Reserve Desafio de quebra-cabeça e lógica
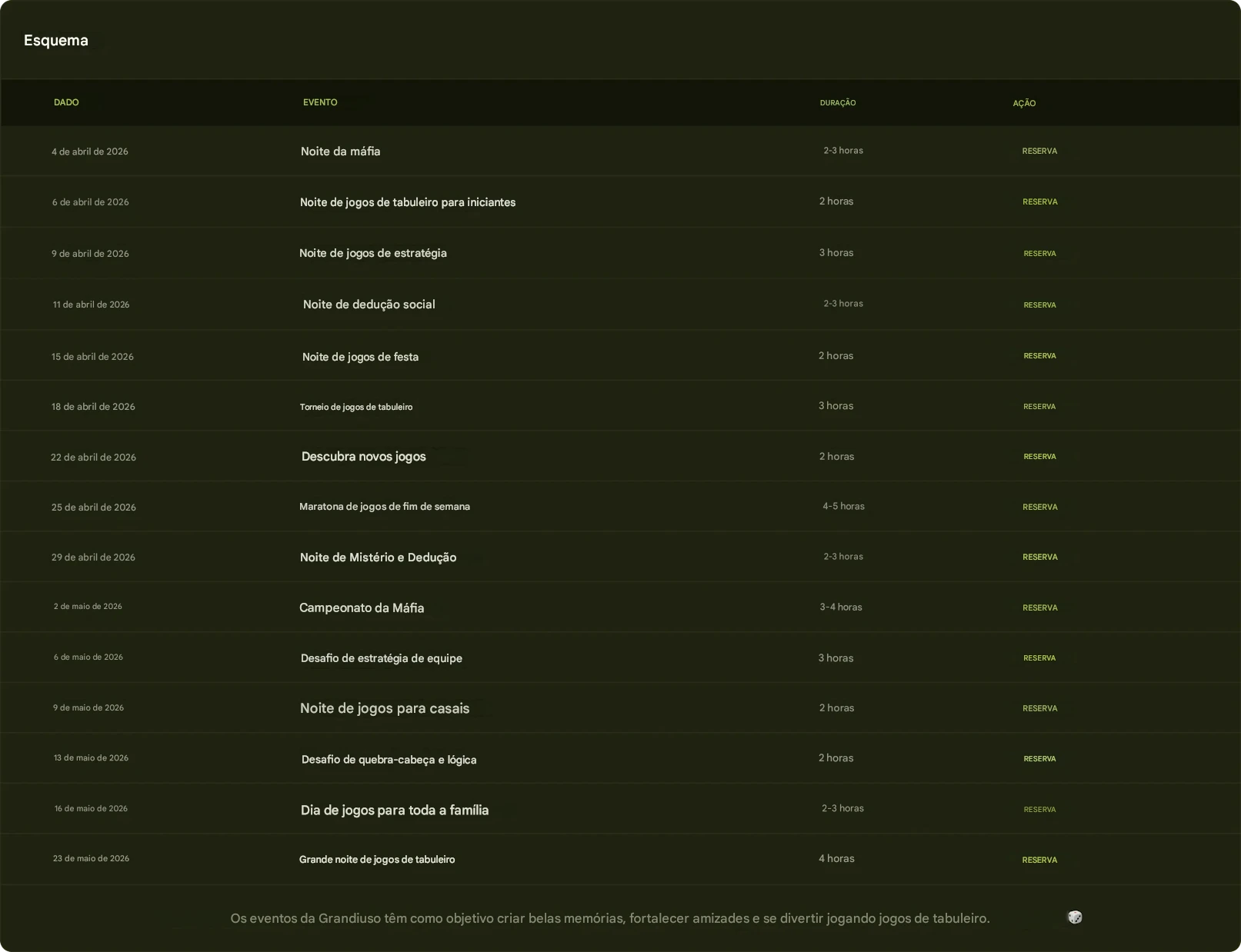The width and height of the screenshot is (1241, 952). (1039, 759)
